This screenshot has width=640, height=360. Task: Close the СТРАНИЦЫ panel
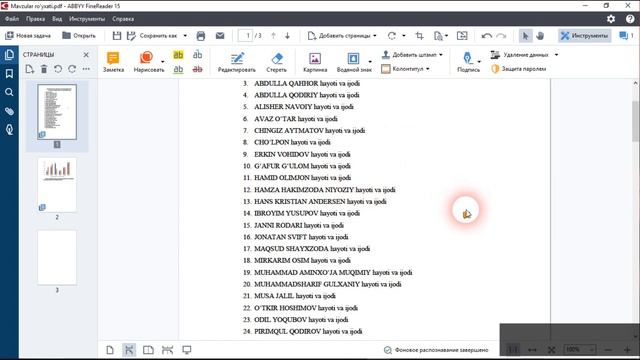pyautogui.click(x=86, y=55)
